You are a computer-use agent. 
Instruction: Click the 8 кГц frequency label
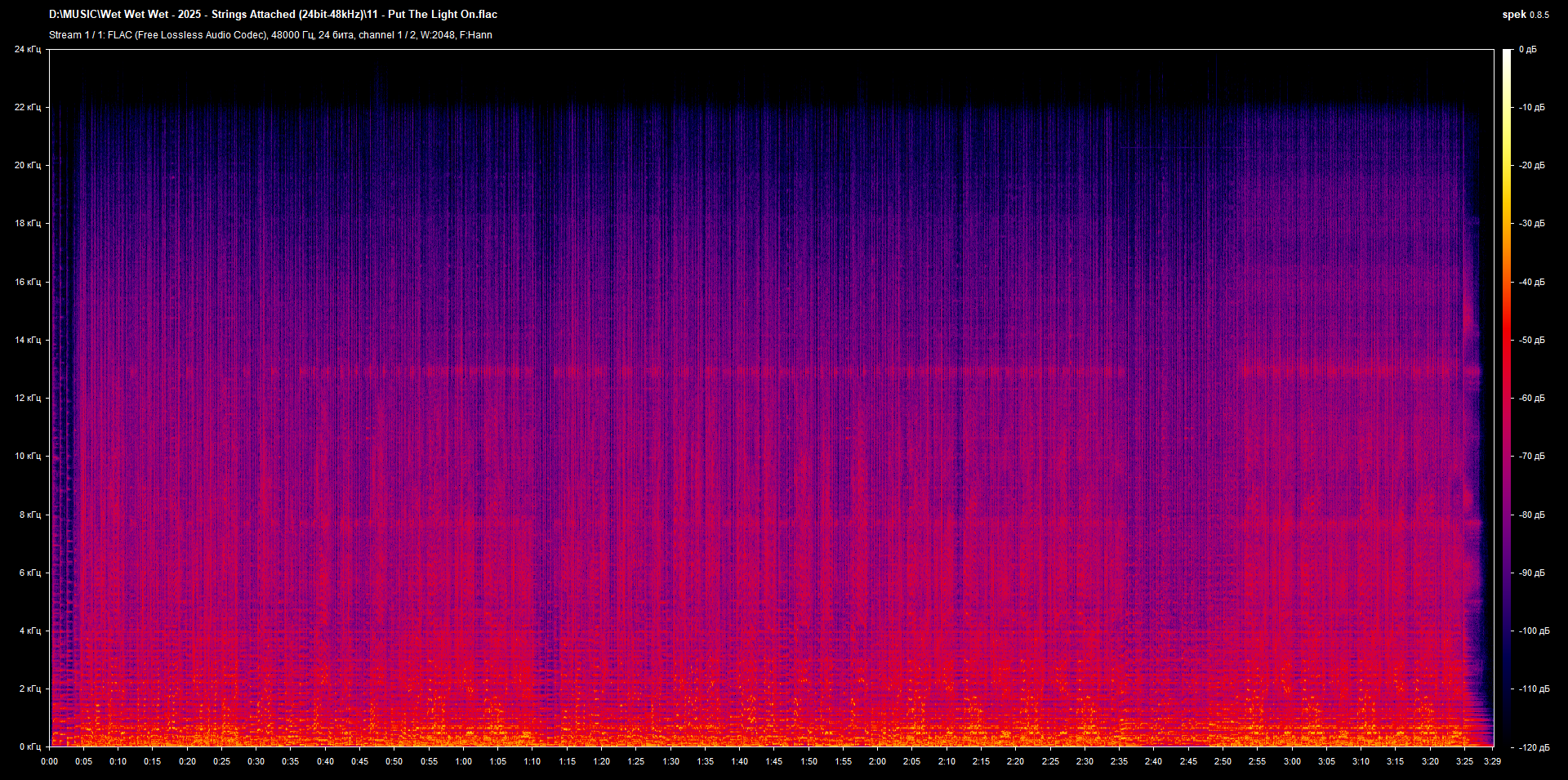point(30,515)
